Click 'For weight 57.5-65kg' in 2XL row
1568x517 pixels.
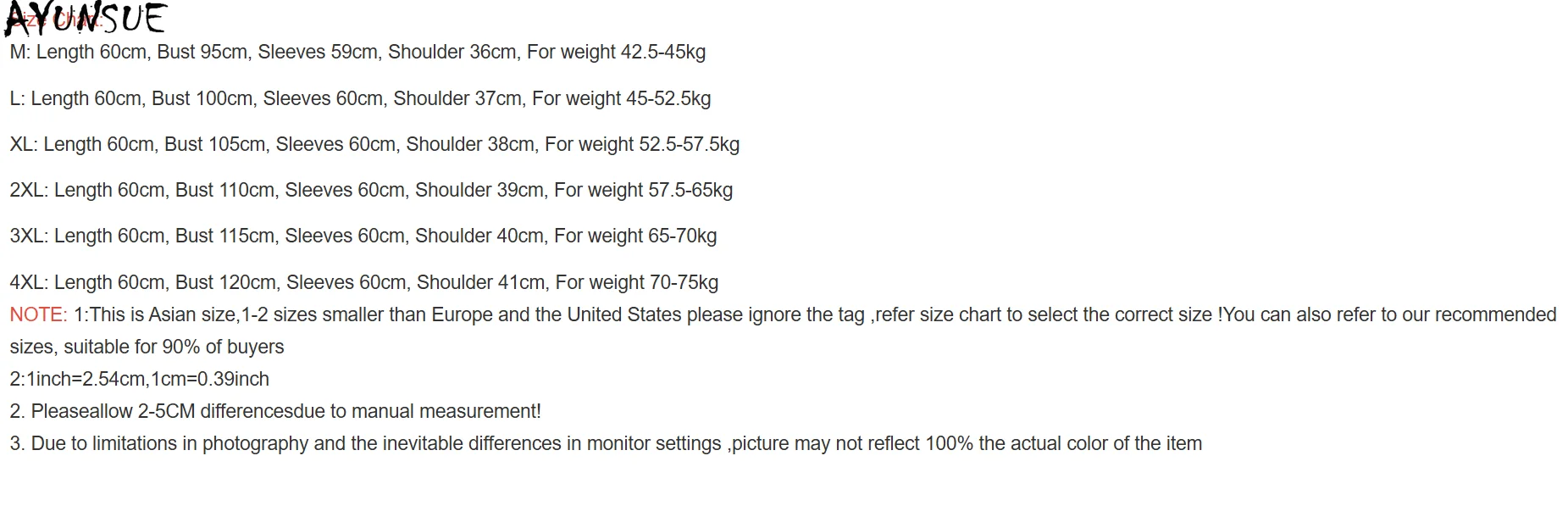(643, 191)
